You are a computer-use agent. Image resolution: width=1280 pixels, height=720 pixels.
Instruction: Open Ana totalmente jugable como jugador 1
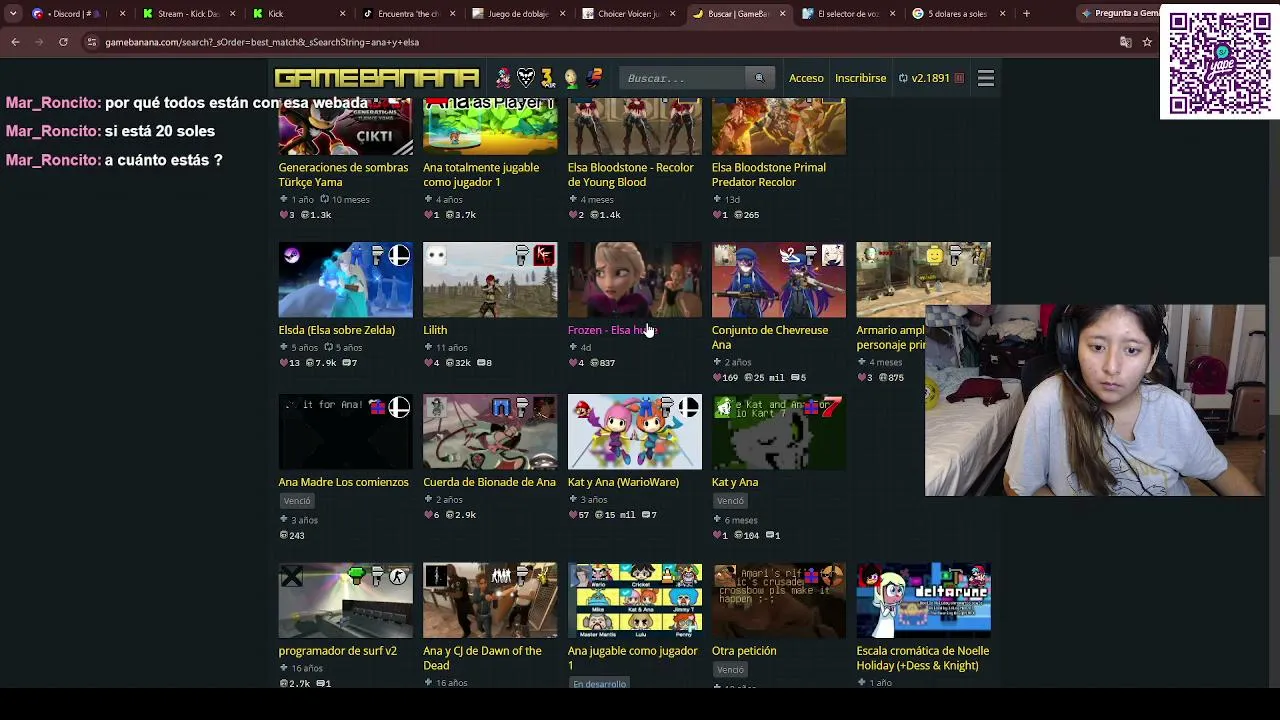coord(481,175)
